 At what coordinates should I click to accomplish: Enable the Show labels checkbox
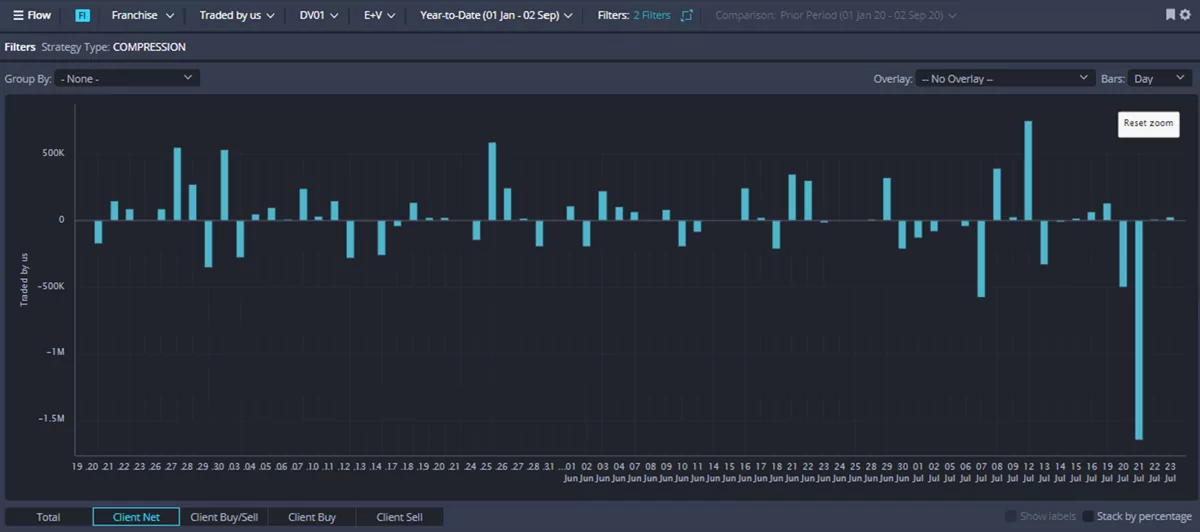pyautogui.click(x=1010, y=516)
